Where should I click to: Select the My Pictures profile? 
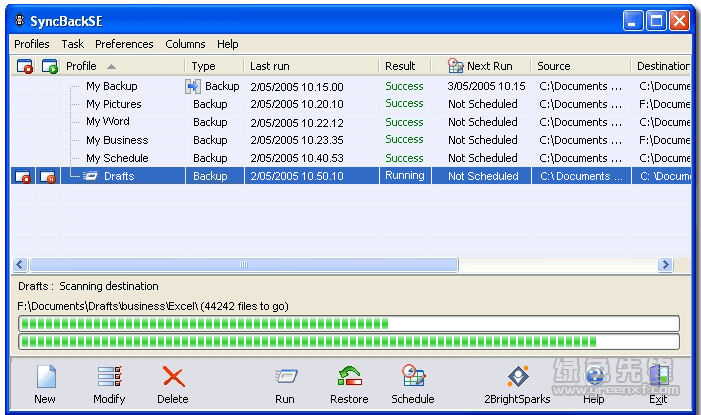point(114,104)
